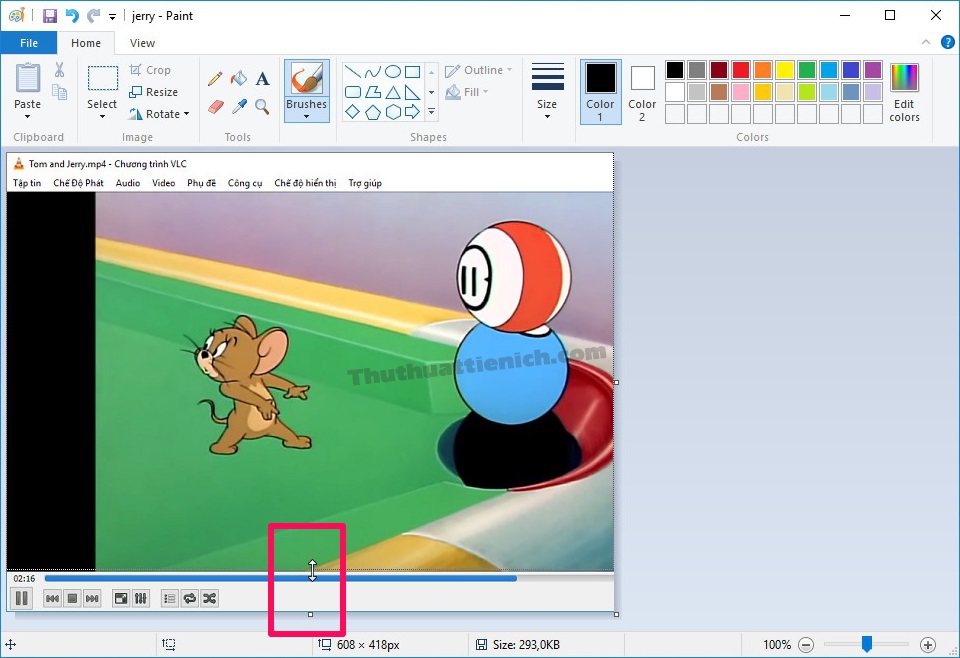Pick the red swatch in the palette

tap(741, 70)
